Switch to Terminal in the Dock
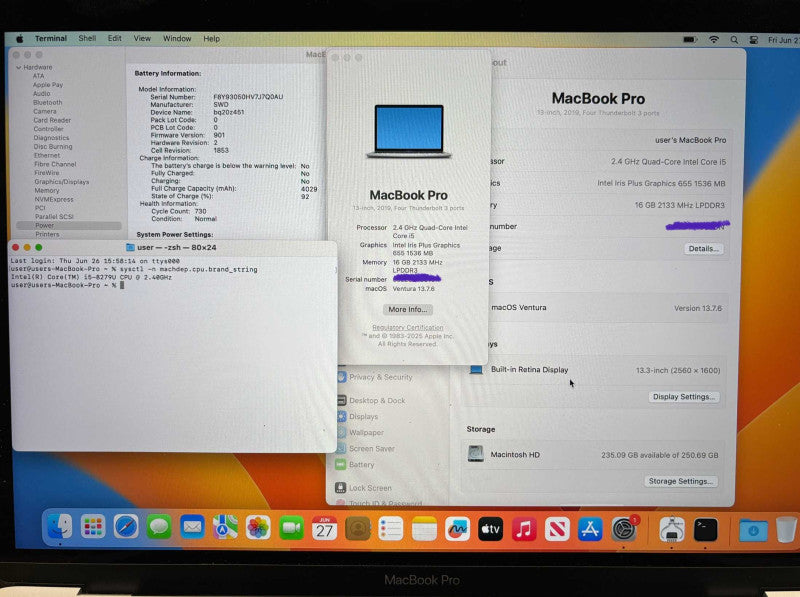 point(706,530)
